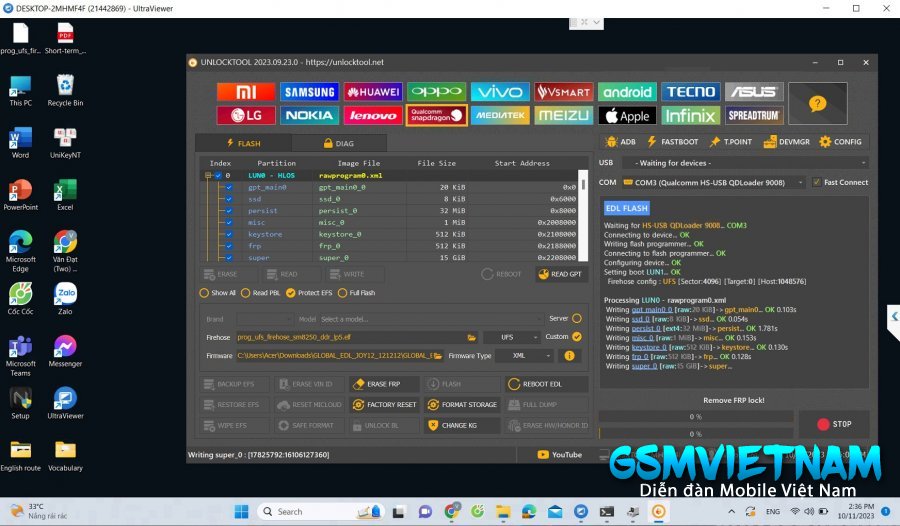Click the READ GPT button
This screenshot has width=900, height=526.
(560, 274)
